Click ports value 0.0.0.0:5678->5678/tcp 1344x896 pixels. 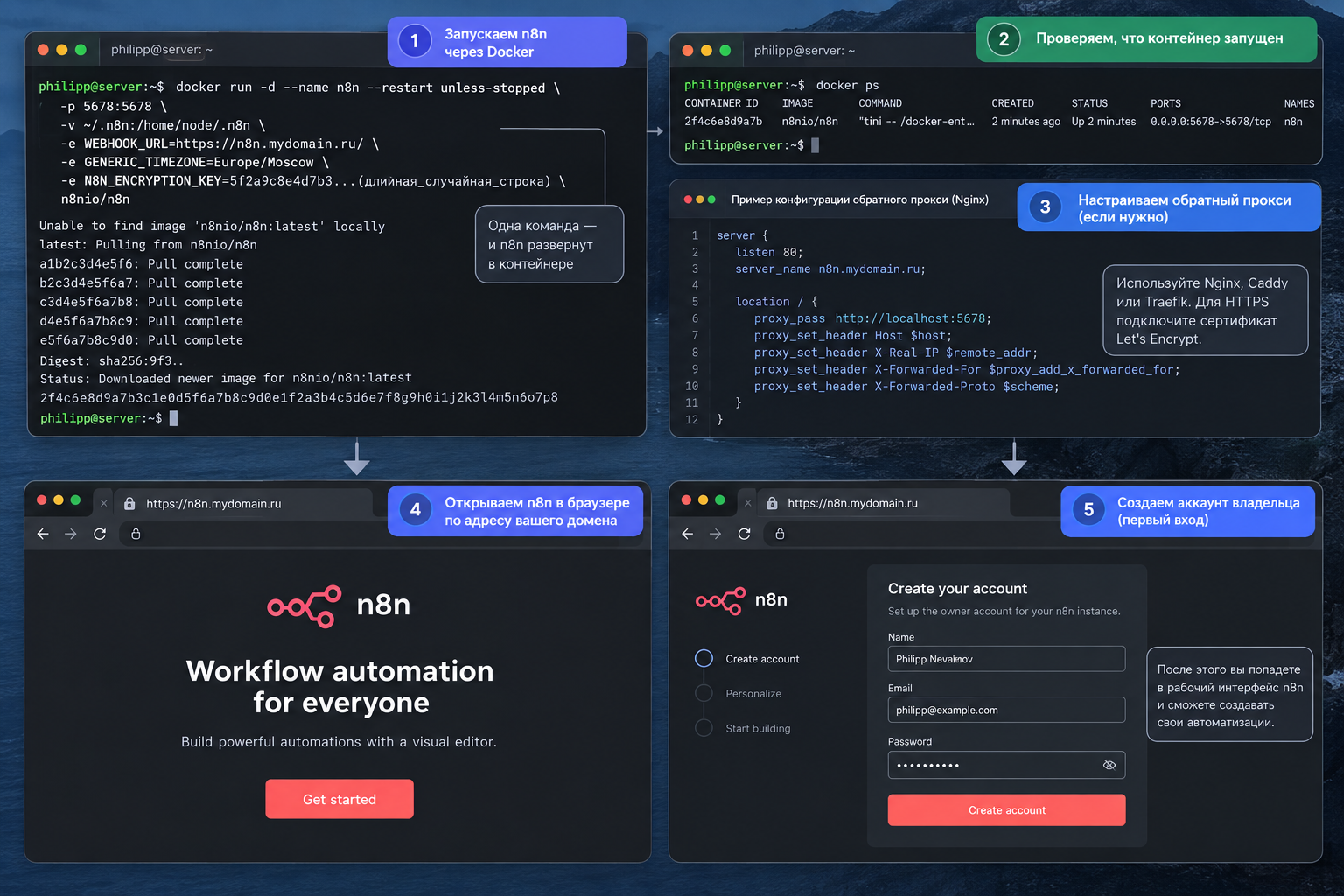[1211, 122]
